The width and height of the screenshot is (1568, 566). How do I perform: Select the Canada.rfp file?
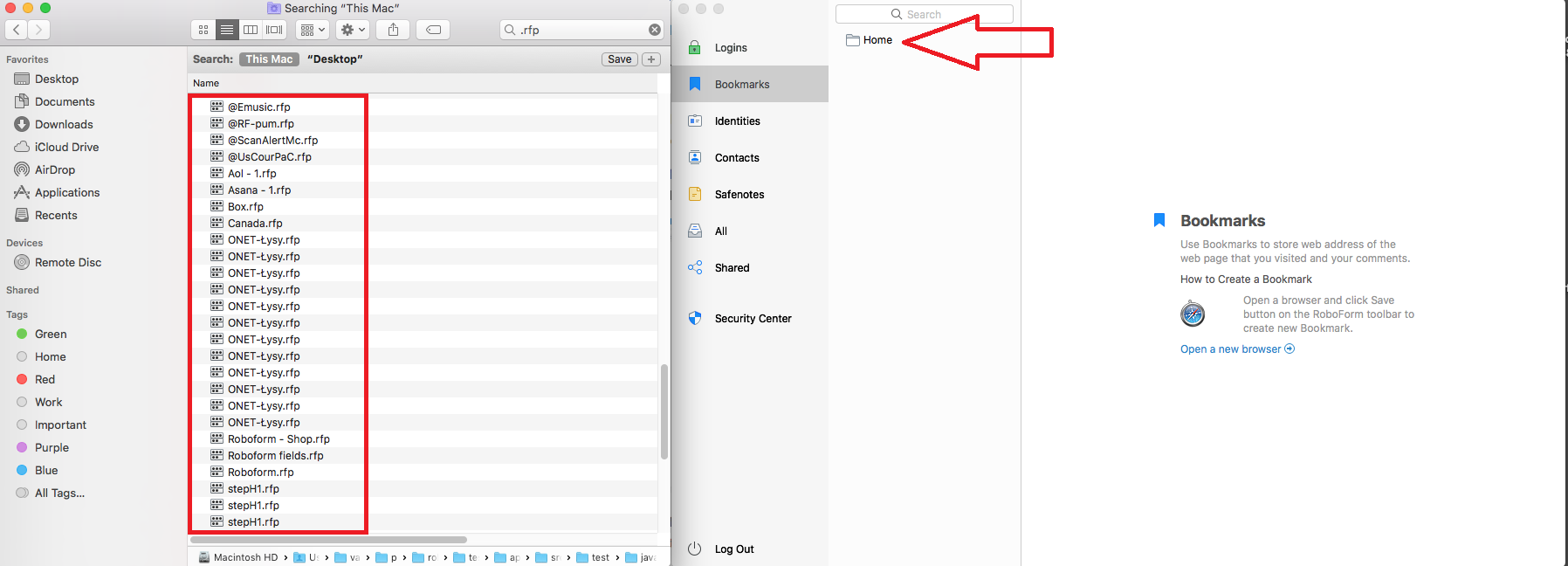255,223
